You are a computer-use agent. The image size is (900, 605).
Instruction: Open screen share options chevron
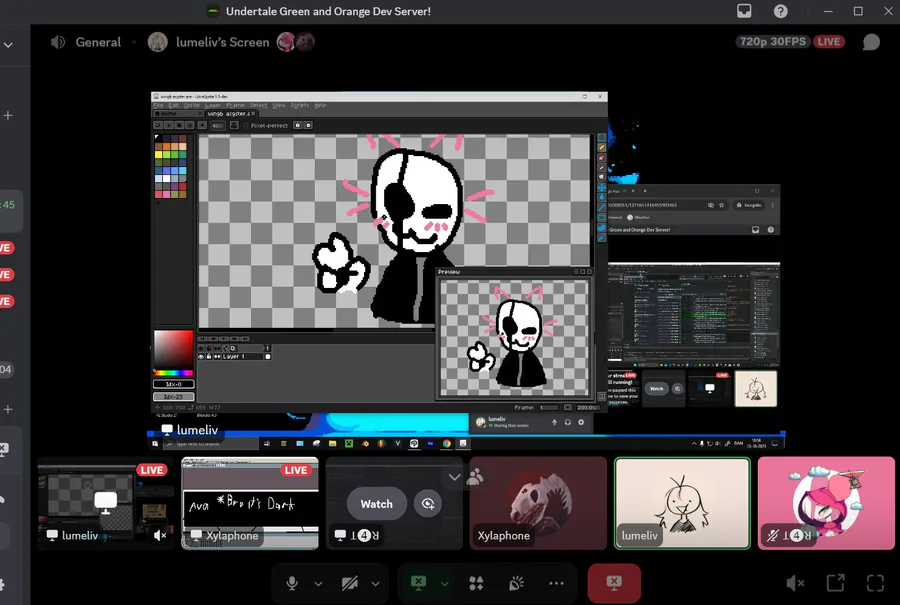click(x=444, y=584)
